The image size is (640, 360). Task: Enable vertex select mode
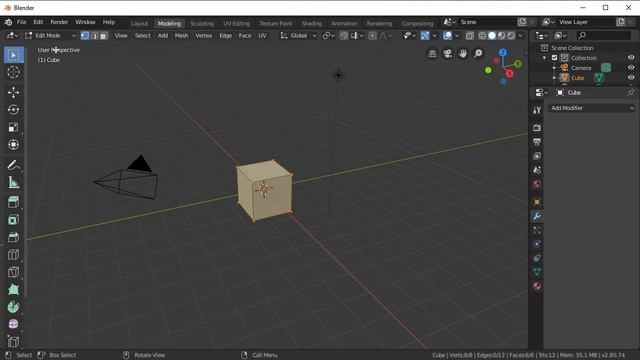(x=85, y=36)
